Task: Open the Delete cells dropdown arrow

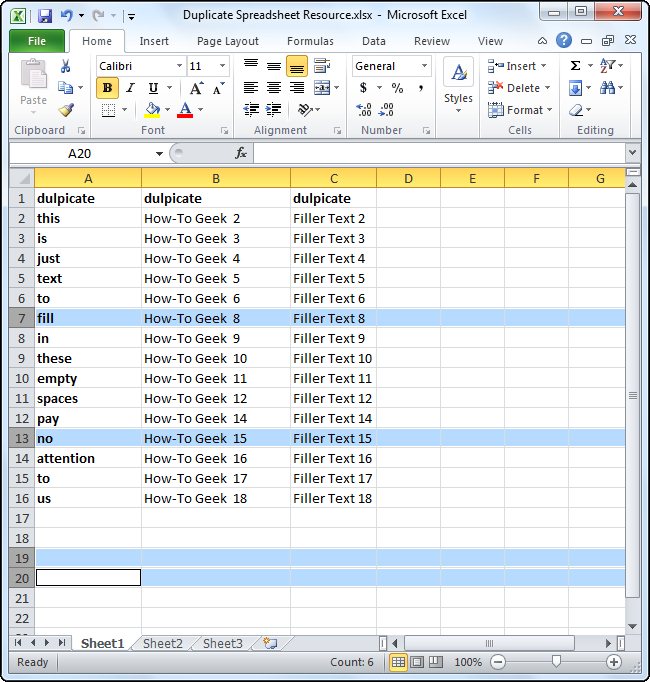Action: [x=547, y=88]
